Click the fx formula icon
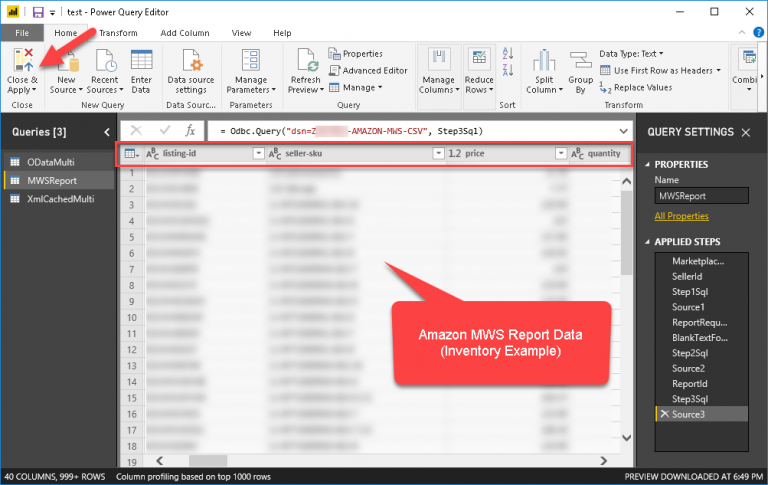The width and height of the screenshot is (768, 485). (191, 130)
